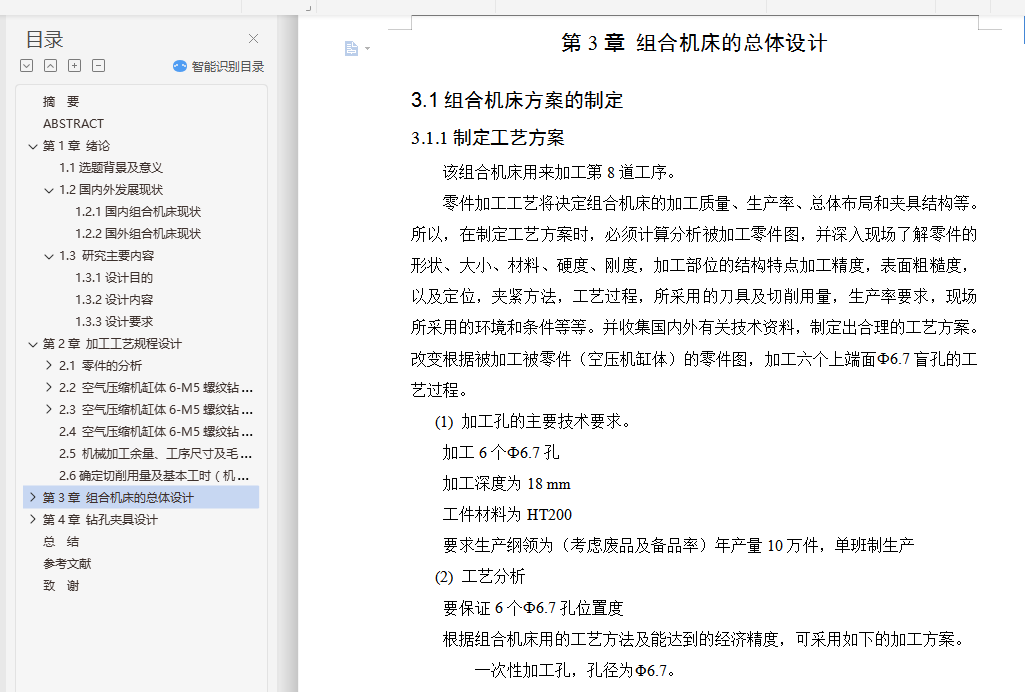The image size is (1025, 692).
Task: Collapse the 1.2 国内外发展现状 chevron
Action: (x=49, y=190)
